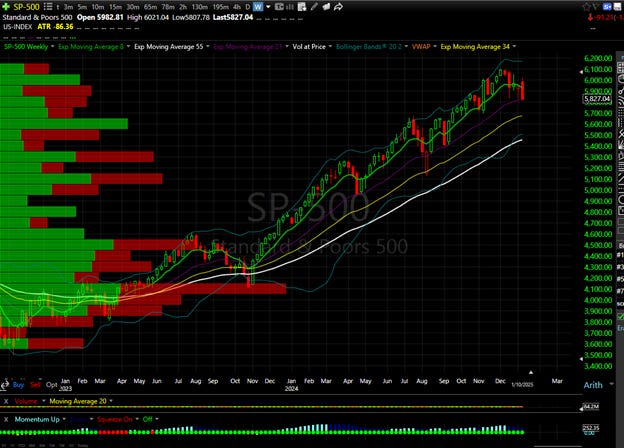Open Exp Moving Average 55 dropdown
This screenshot has width=624, height=448.
coord(207,47)
